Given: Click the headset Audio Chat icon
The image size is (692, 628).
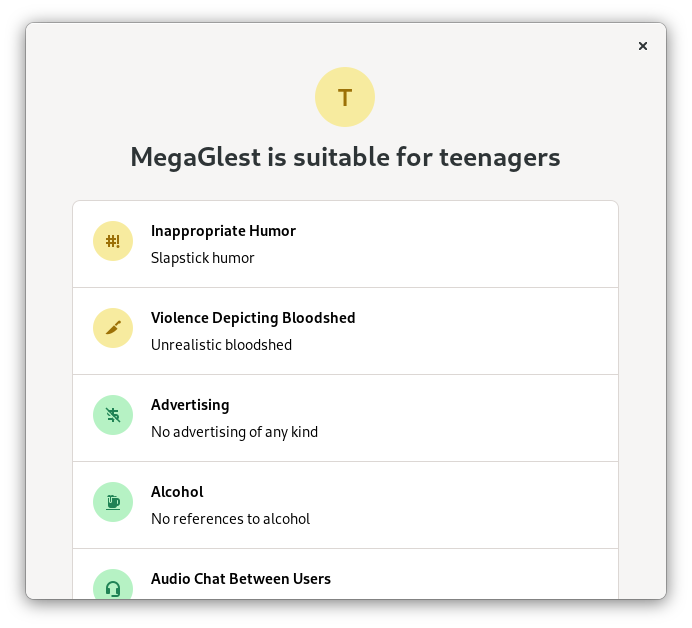Looking at the screenshot, I should (x=113, y=584).
